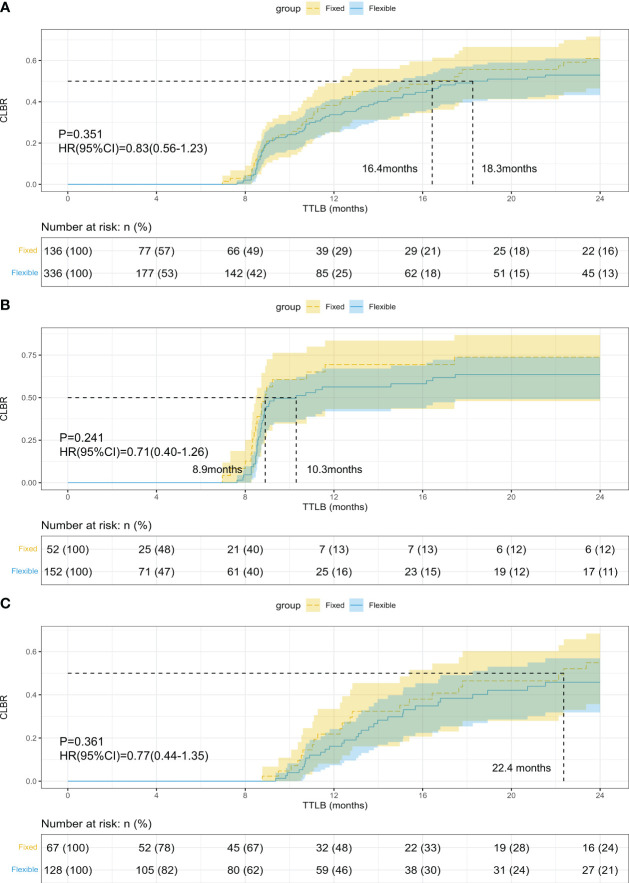
Task: Click the Fixed legend swatch in panel B
Action: tap(313, 307)
